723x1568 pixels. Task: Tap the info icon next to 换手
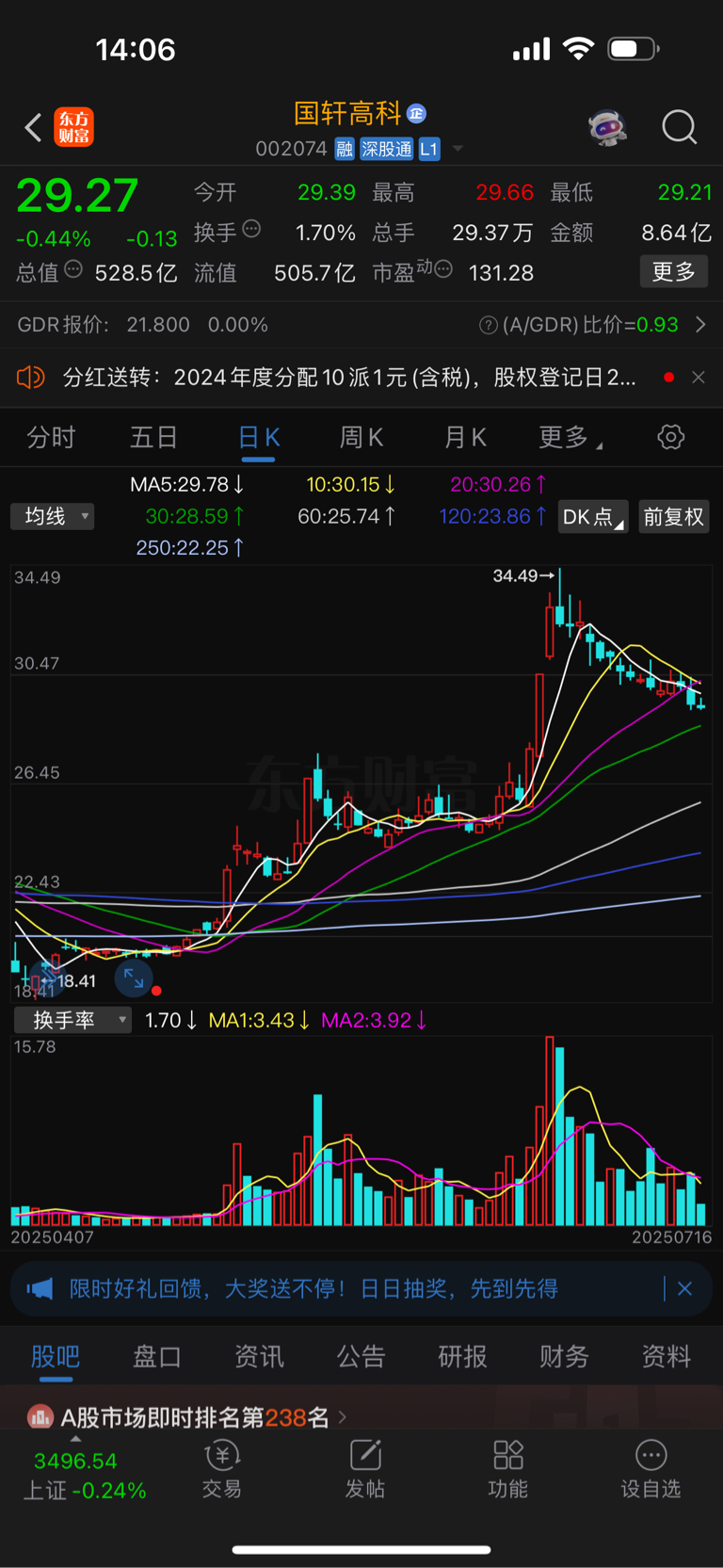[x=251, y=229]
